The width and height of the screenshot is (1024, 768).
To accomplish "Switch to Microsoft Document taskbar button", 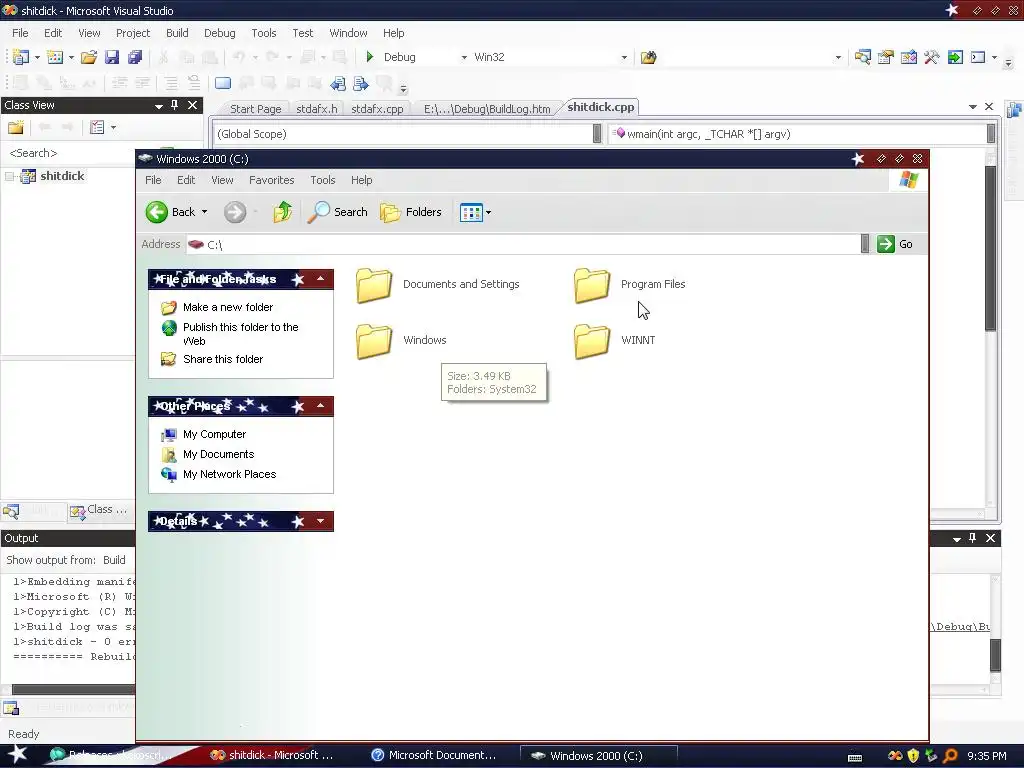I will [434, 756].
